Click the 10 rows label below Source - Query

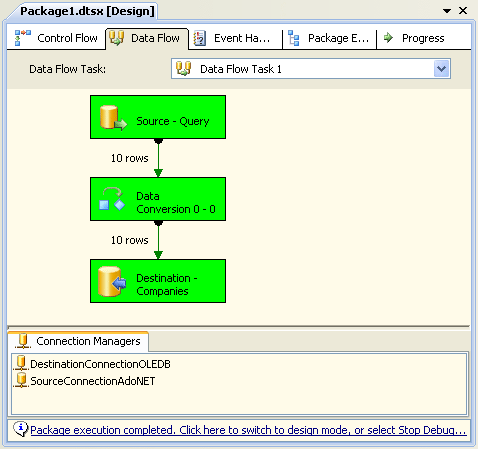tap(130, 158)
